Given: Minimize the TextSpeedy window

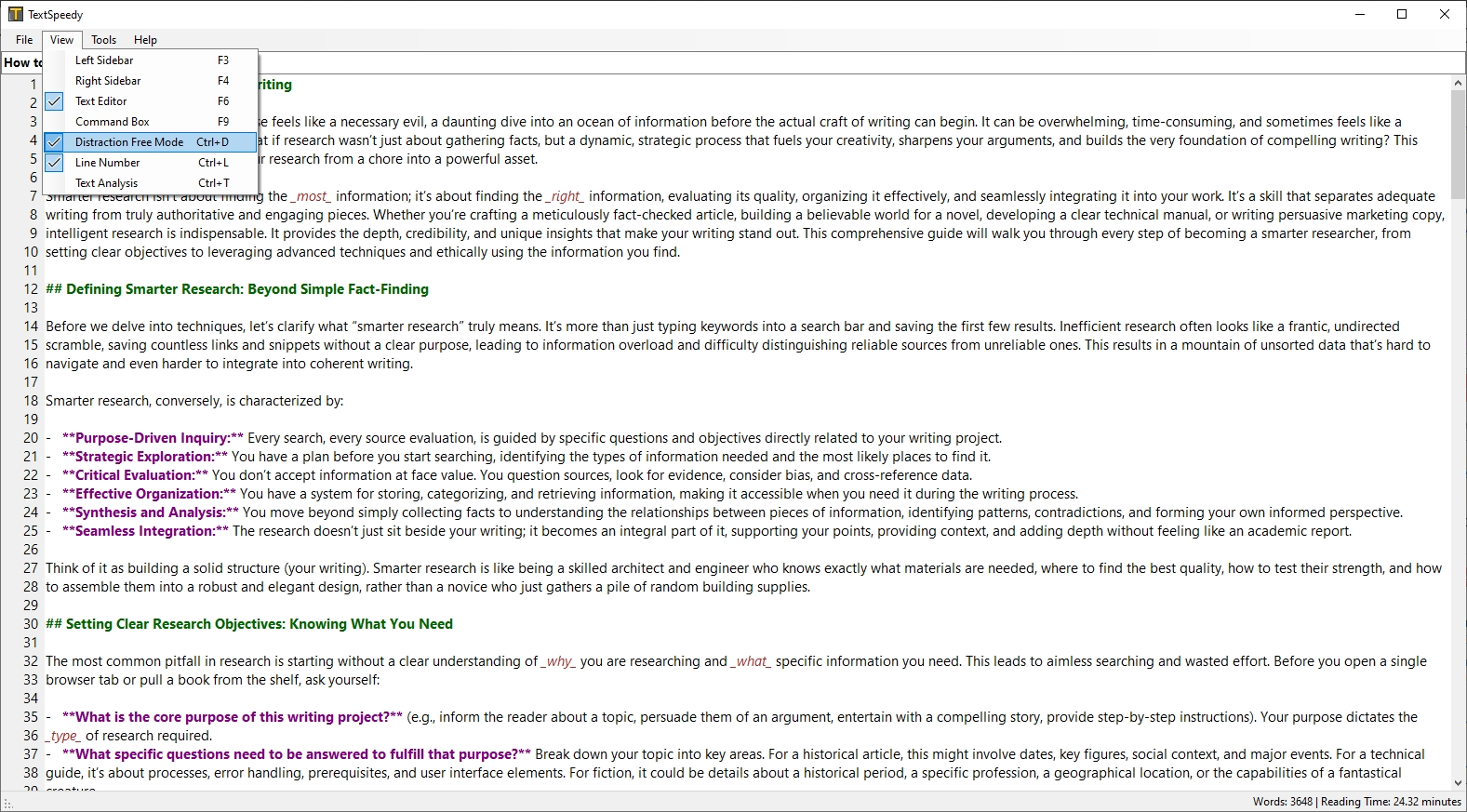Looking at the screenshot, I should [x=1360, y=14].
